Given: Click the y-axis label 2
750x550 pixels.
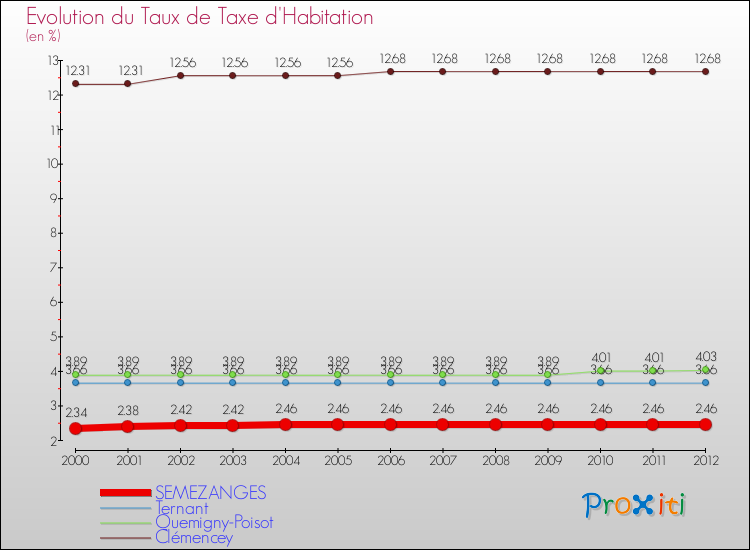Looking at the screenshot, I should [x=54, y=440].
